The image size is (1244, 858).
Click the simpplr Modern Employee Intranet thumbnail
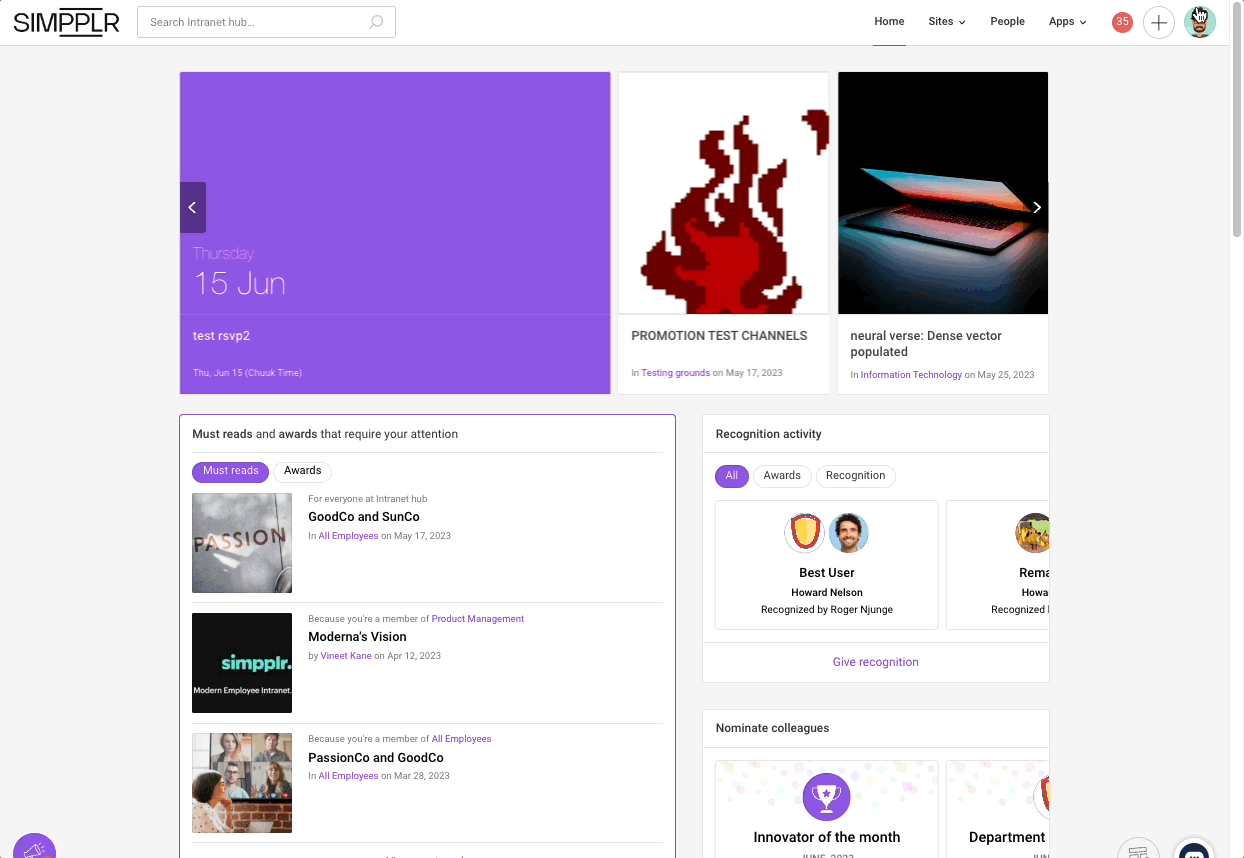click(242, 663)
